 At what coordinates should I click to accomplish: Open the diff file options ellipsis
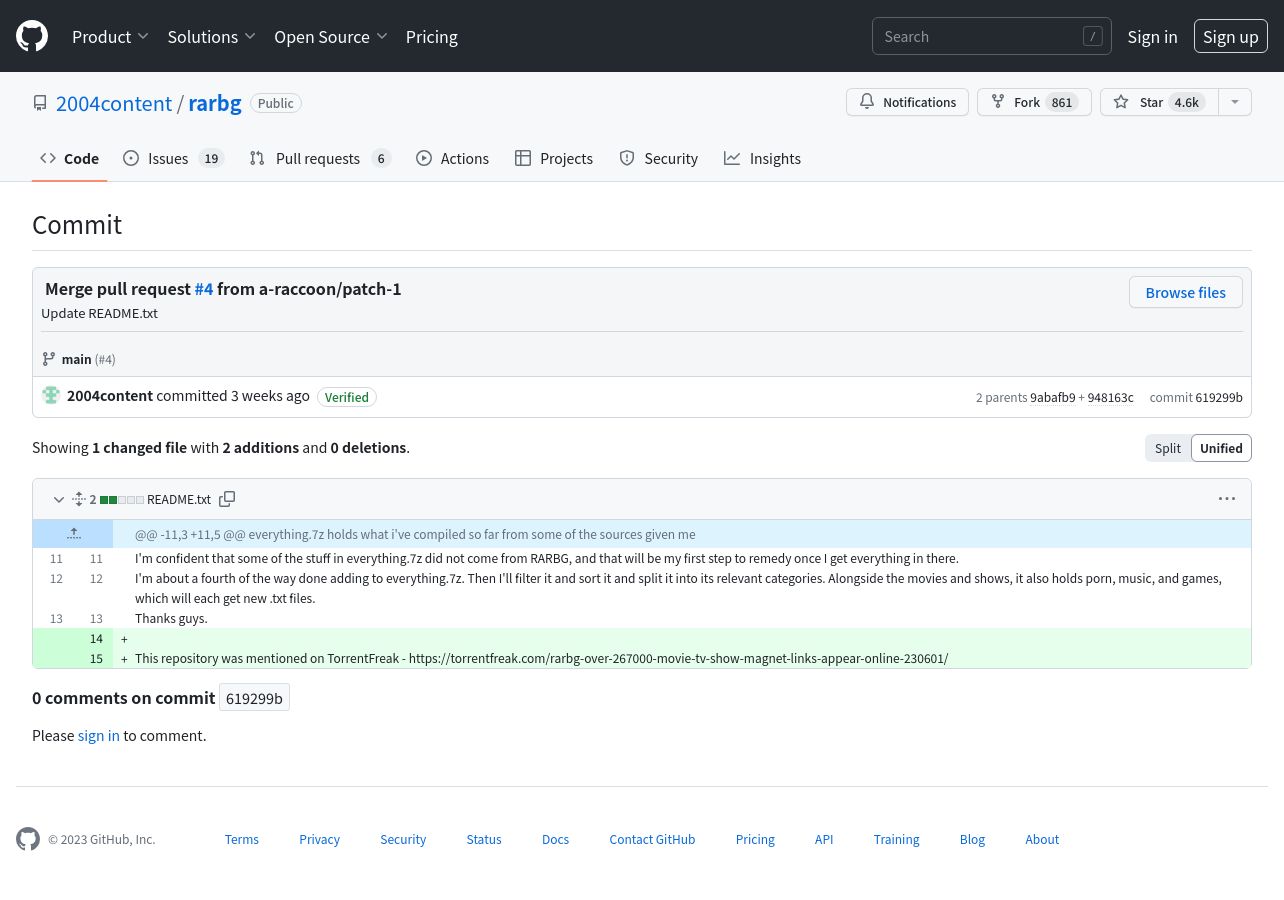pos(1227,499)
